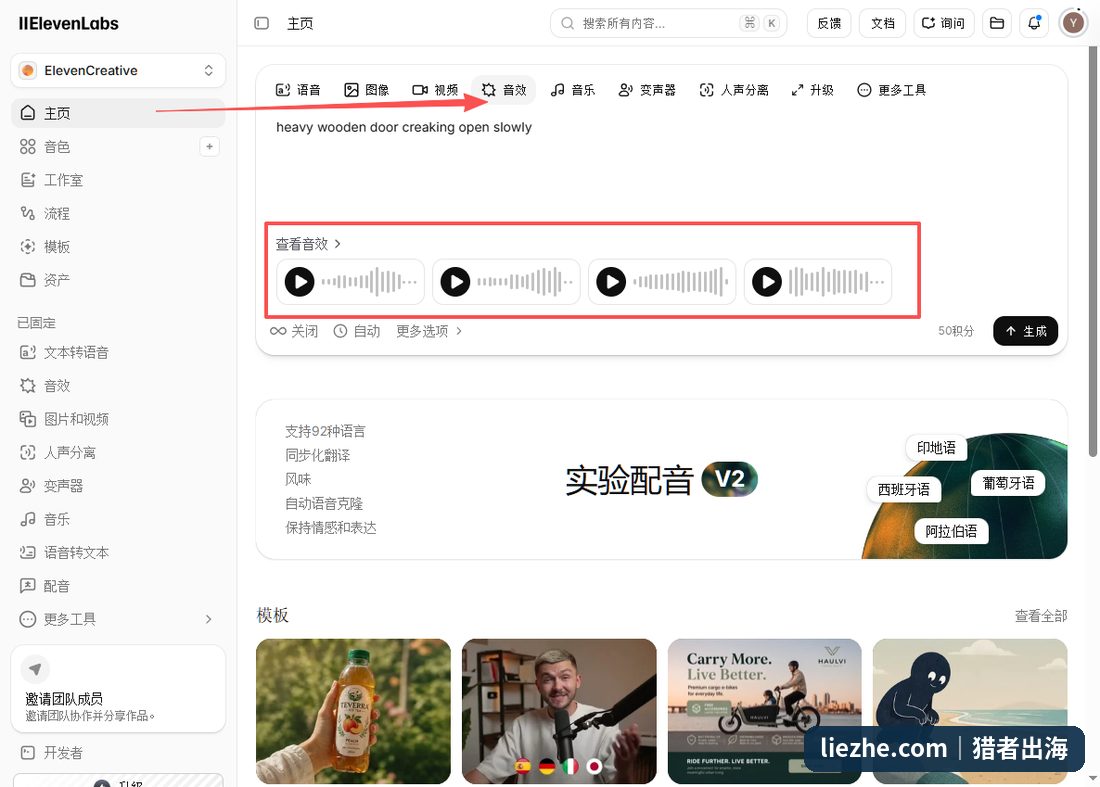The width and height of the screenshot is (1100, 787).
Task: Select the 视频 tab
Action: click(x=435, y=90)
